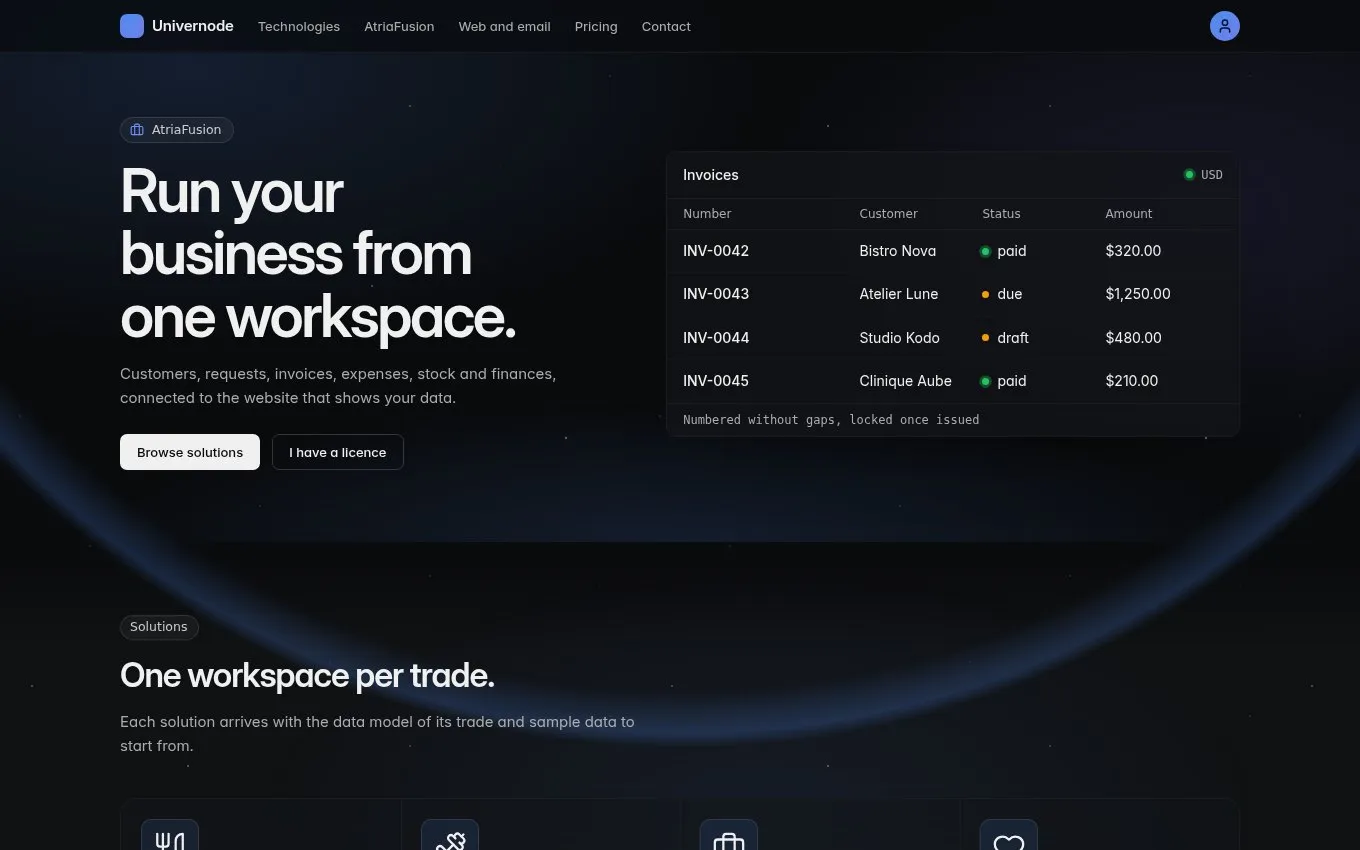Image resolution: width=1360 pixels, height=850 pixels.
Task: Open the Contact nav link
Action: pos(666,27)
